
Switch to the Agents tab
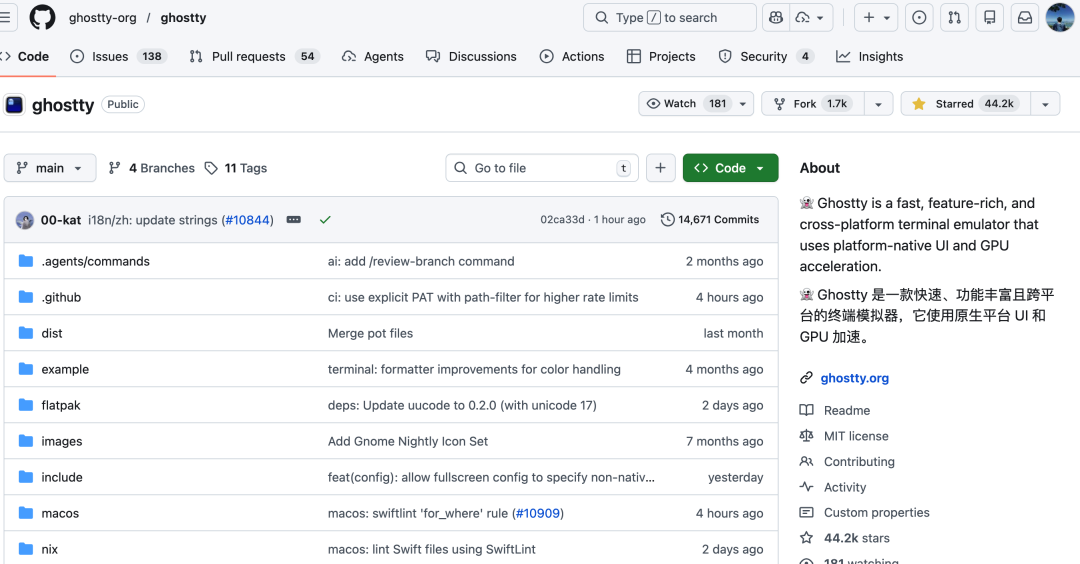click(x=373, y=56)
